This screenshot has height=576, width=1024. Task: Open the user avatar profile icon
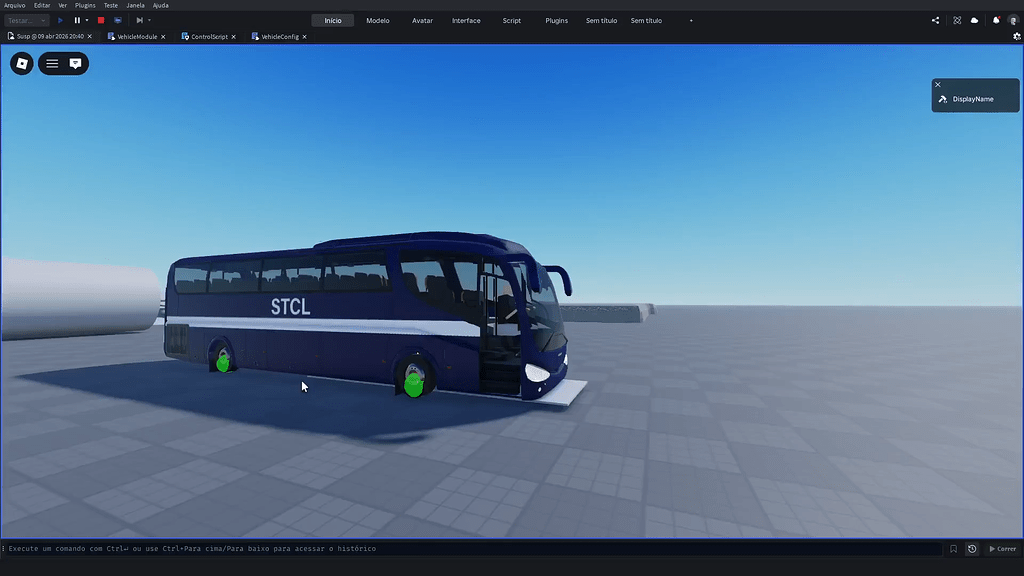coord(1013,20)
